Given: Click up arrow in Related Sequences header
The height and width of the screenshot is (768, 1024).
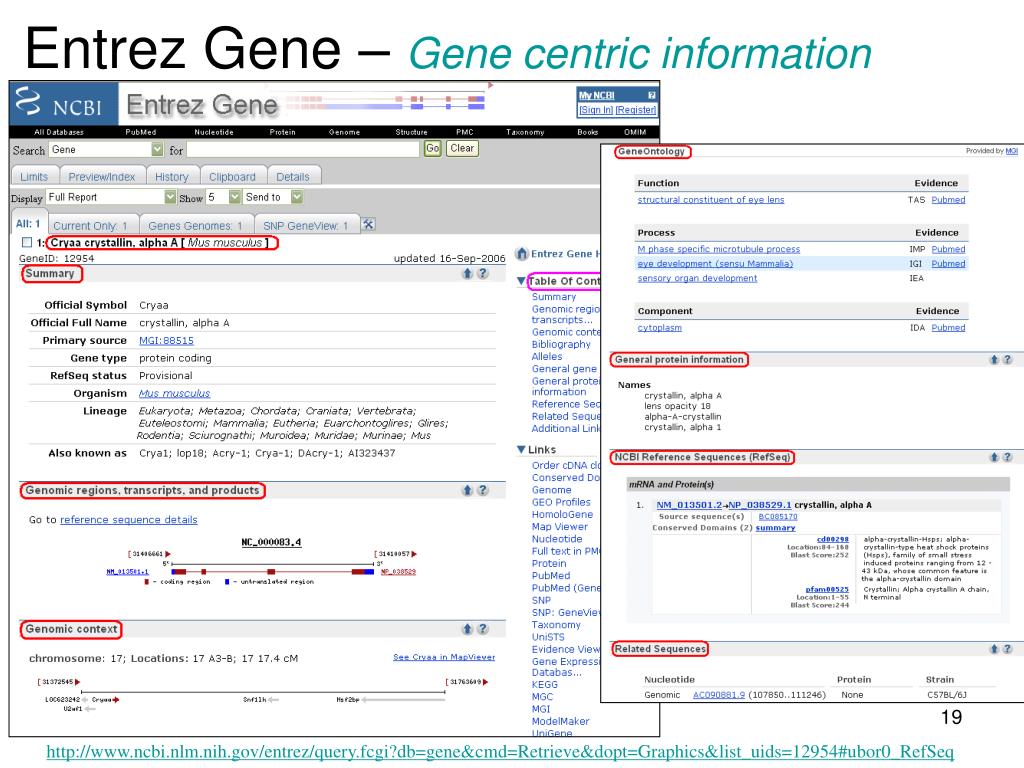Looking at the screenshot, I should click(994, 649).
